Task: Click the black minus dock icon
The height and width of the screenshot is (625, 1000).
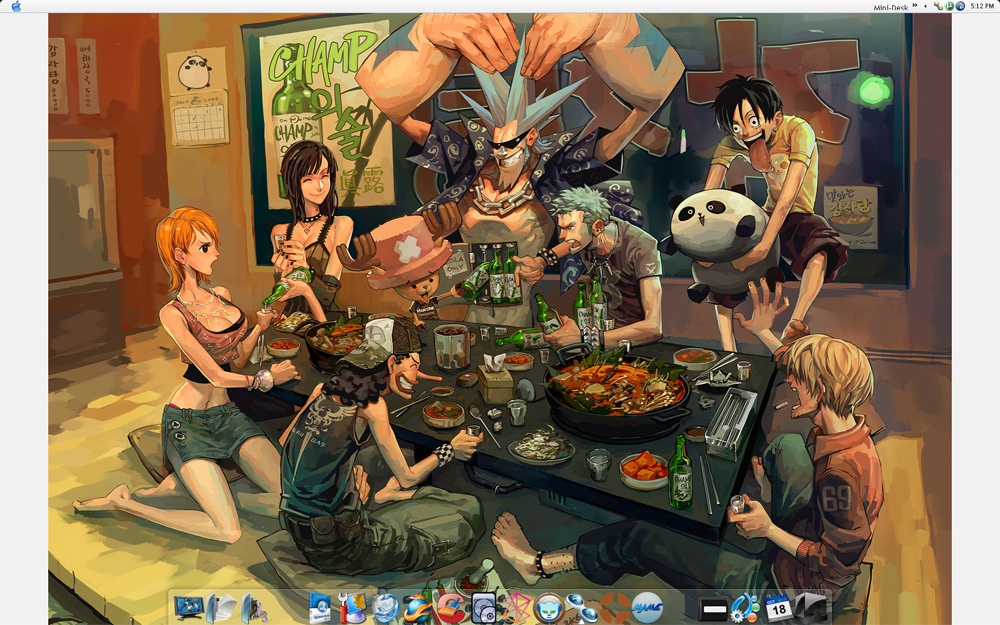Action: [713, 607]
